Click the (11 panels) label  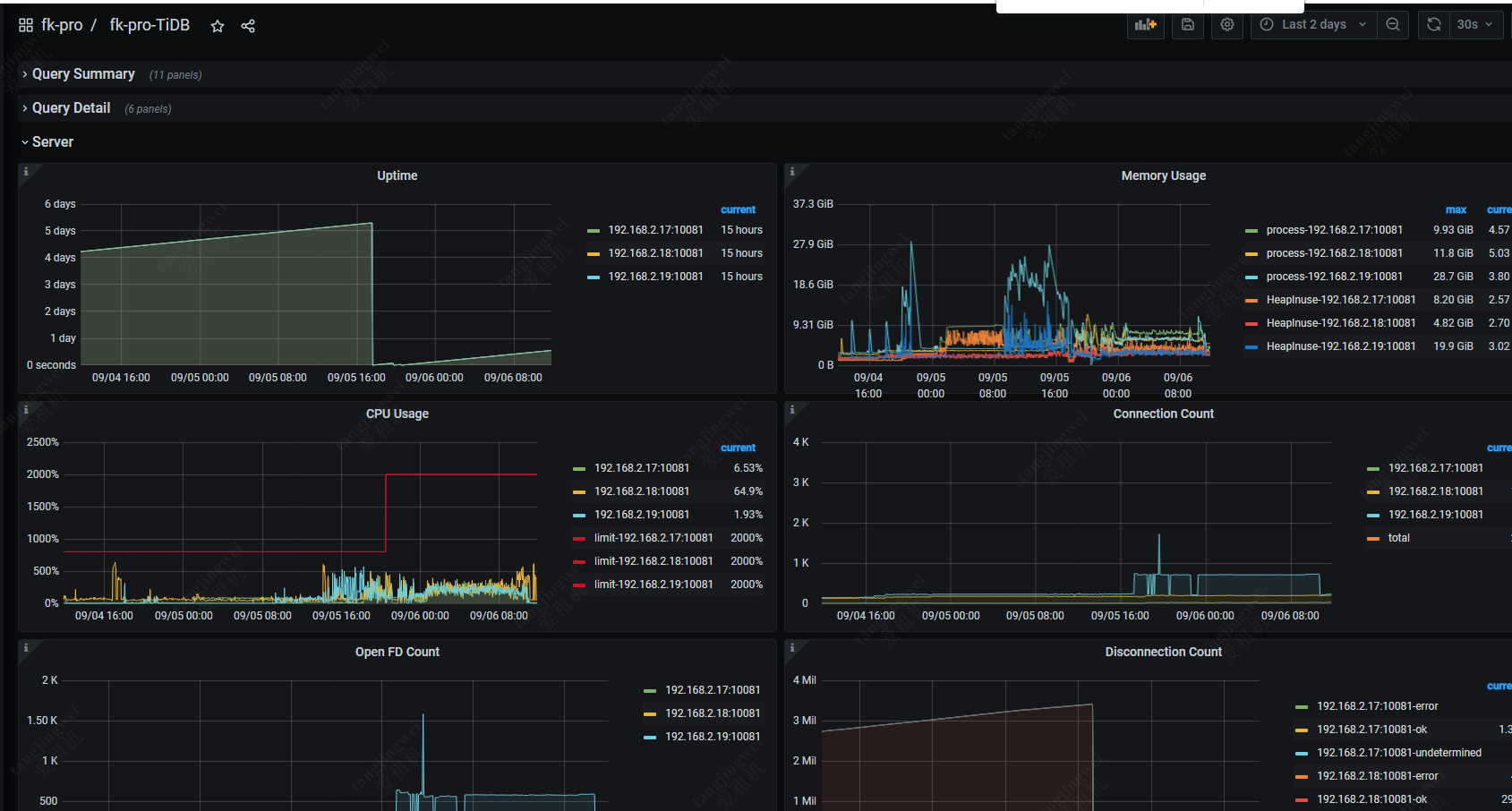(175, 75)
